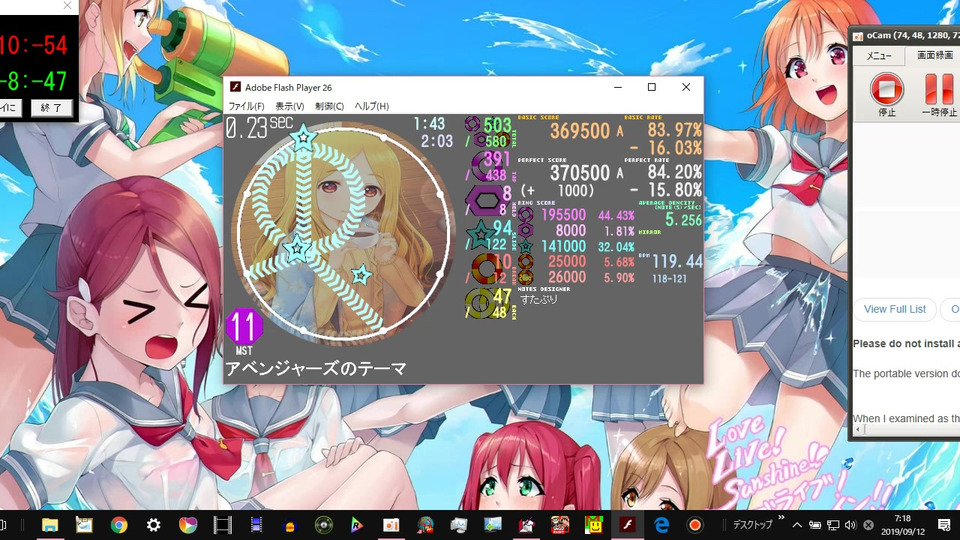
Task: Click the pink TAP note ring icon
Action: pyautogui.click(x=487, y=166)
